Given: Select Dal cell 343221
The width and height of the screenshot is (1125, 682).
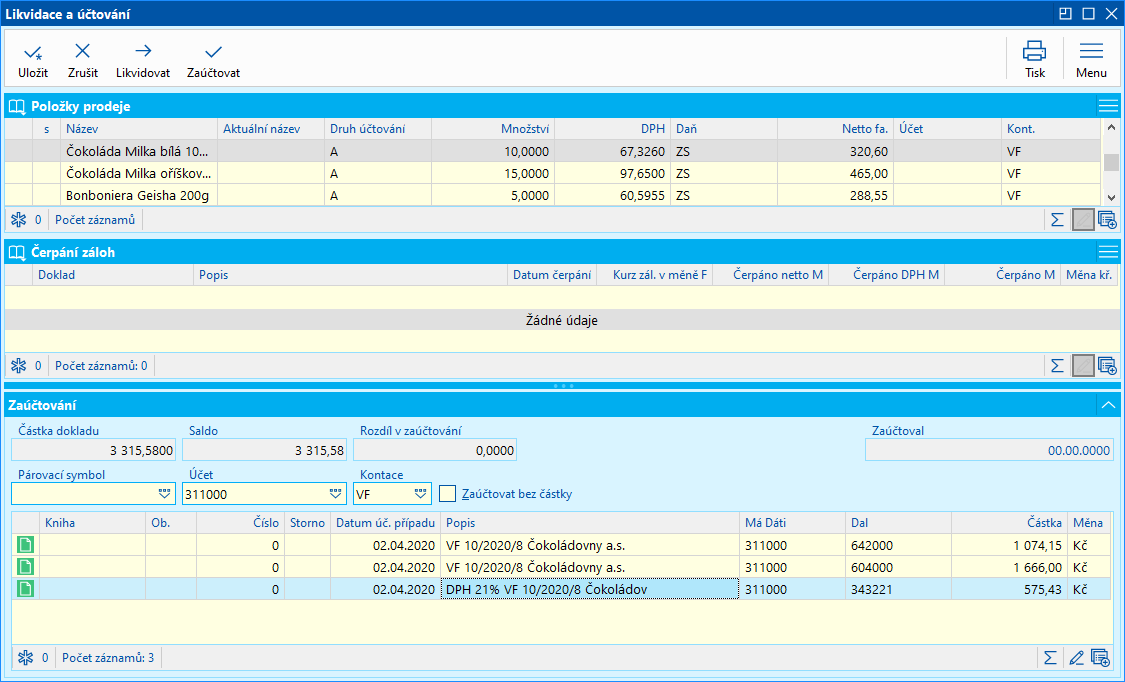Looking at the screenshot, I should click(x=898, y=589).
